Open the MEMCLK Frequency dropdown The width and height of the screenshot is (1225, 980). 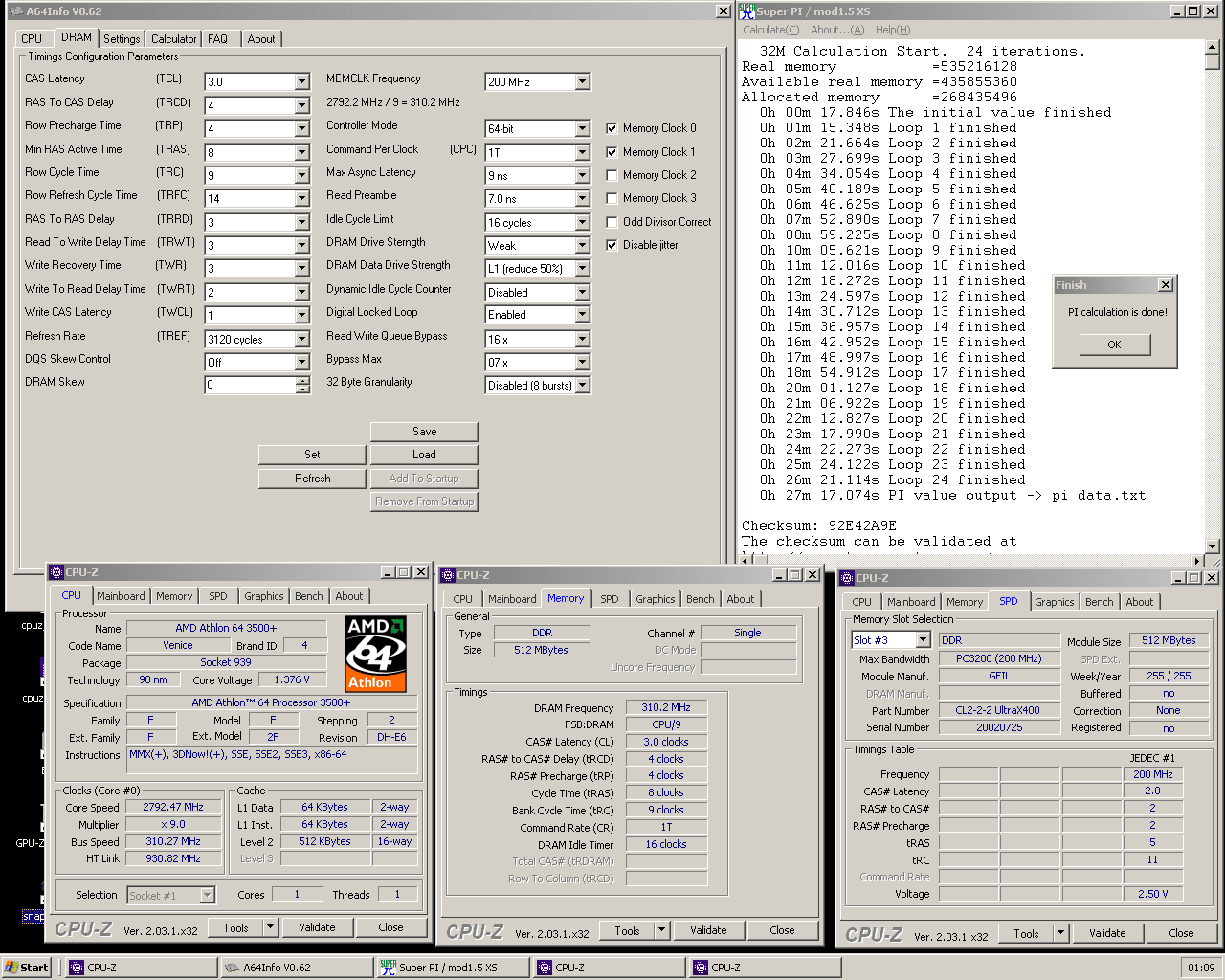coord(583,82)
